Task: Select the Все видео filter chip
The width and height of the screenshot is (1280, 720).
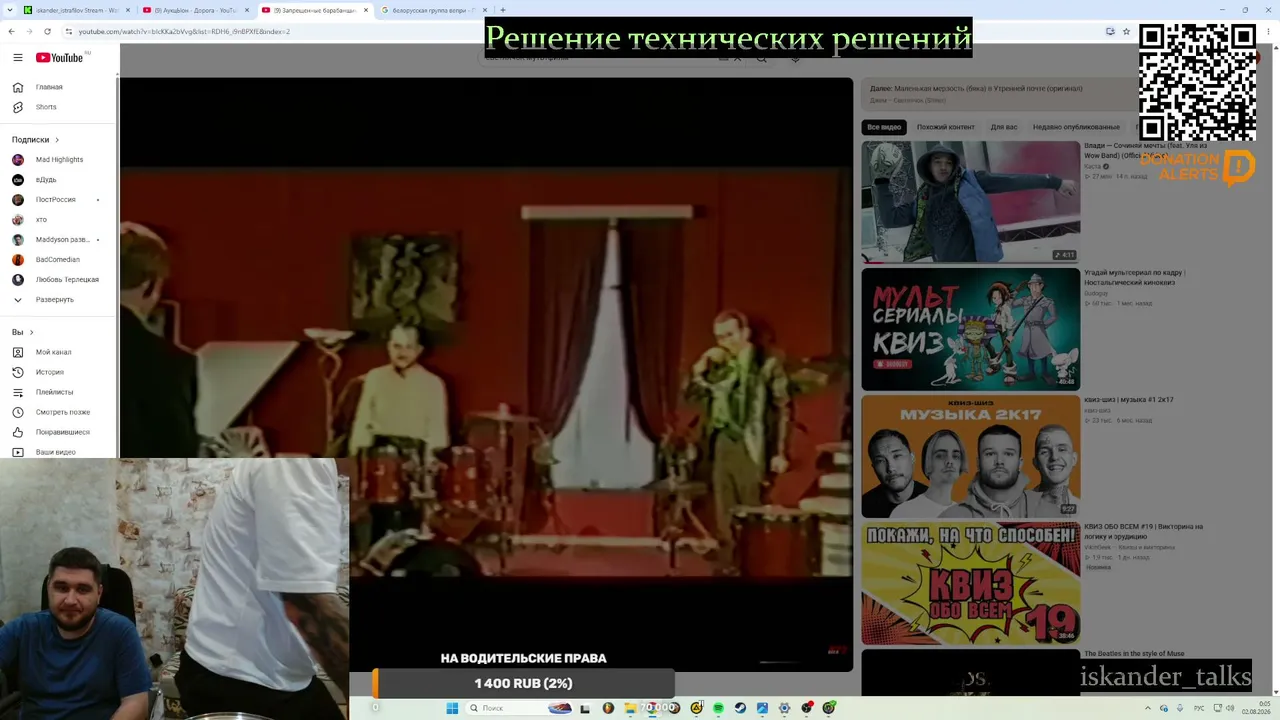Action: [x=884, y=127]
